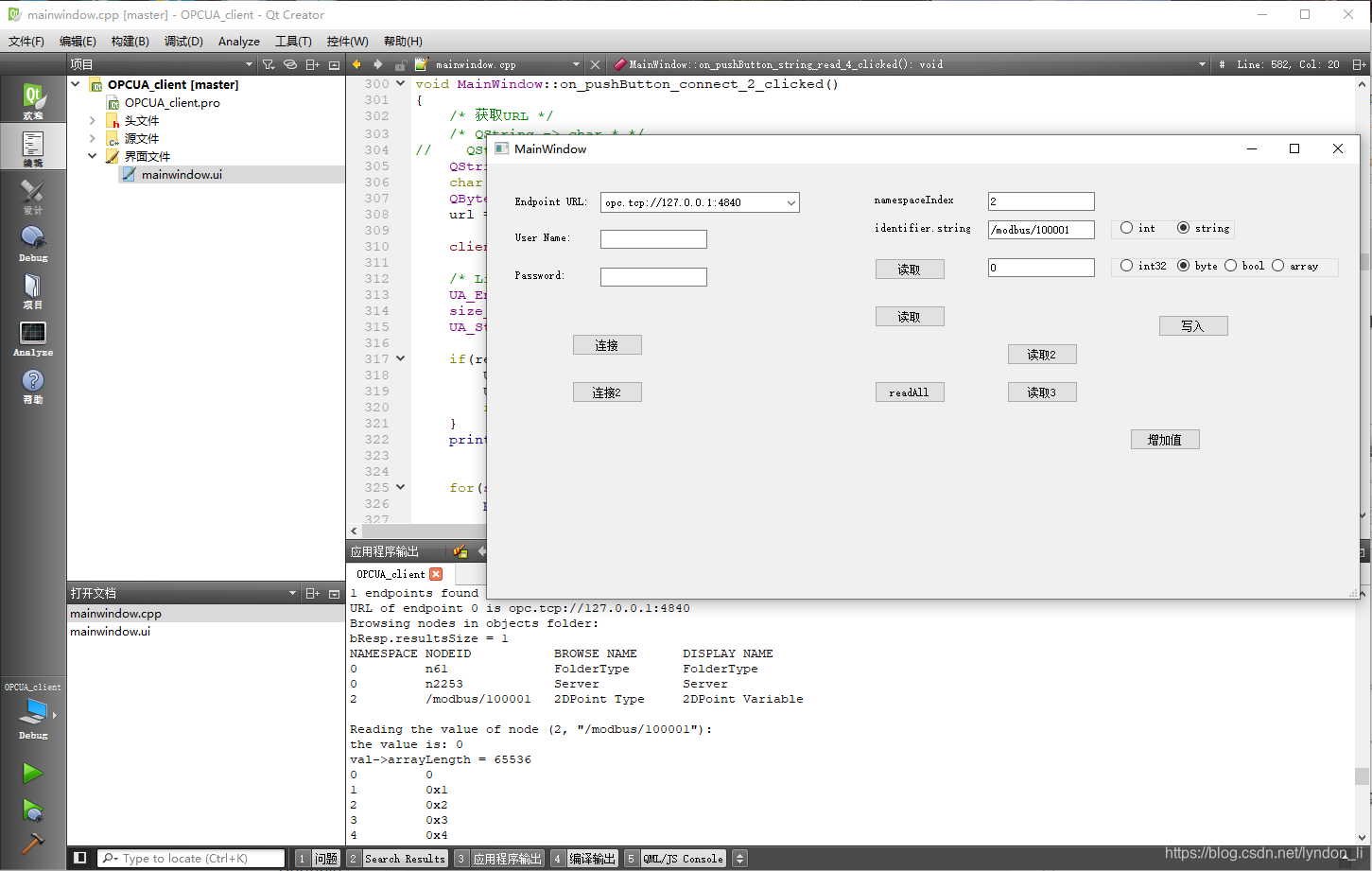Image resolution: width=1372 pixels, height=871 pixels.
Task: Show the Search Results pane
Action: [397, 859]
